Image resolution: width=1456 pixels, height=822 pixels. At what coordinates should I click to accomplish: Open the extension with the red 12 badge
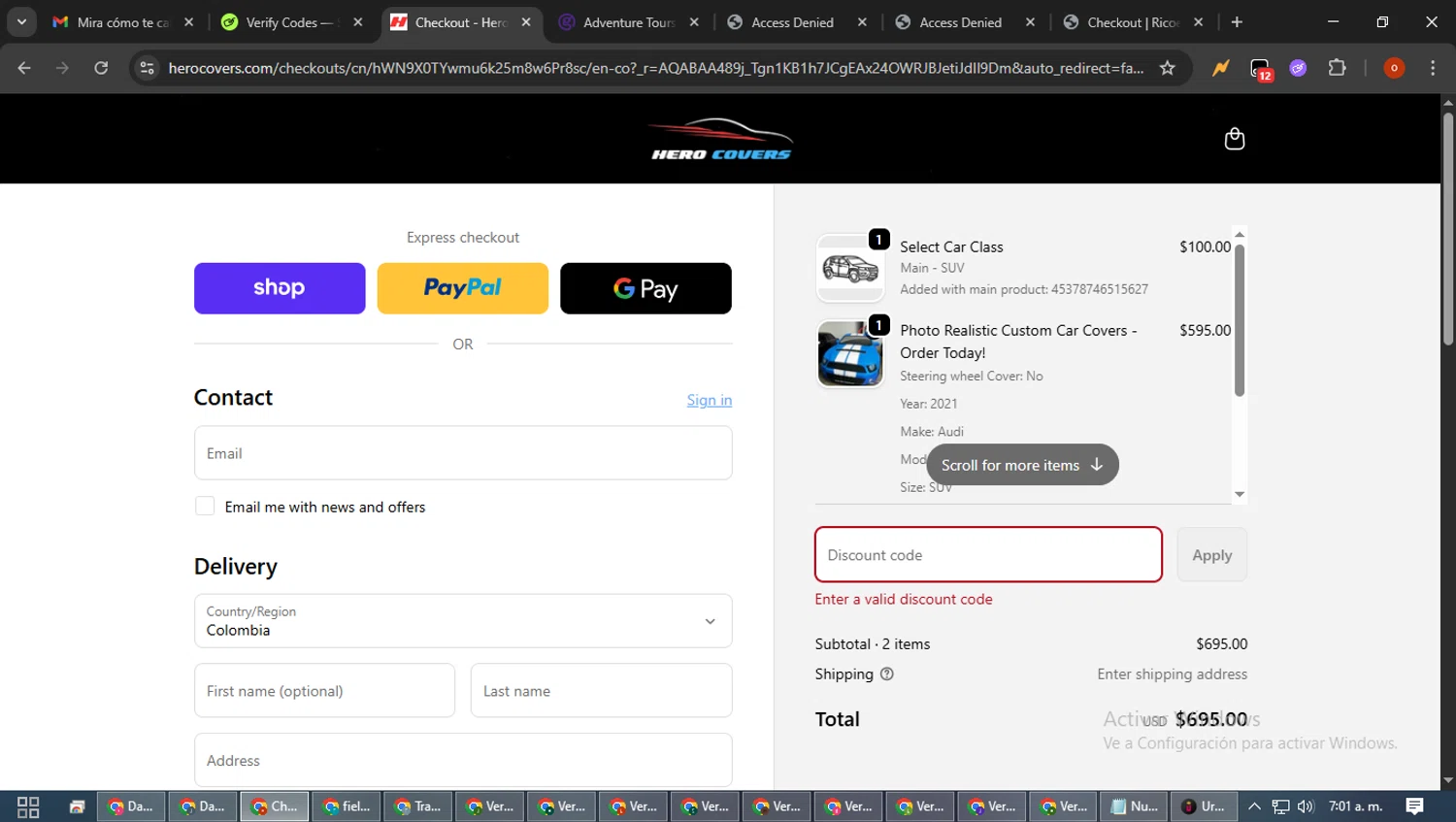[x=1260, y=68]
